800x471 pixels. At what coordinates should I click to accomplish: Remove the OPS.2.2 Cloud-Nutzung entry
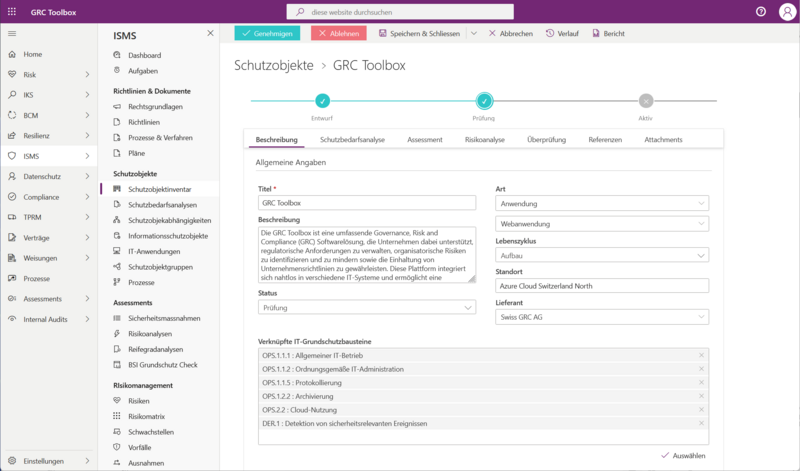point(701,410)
